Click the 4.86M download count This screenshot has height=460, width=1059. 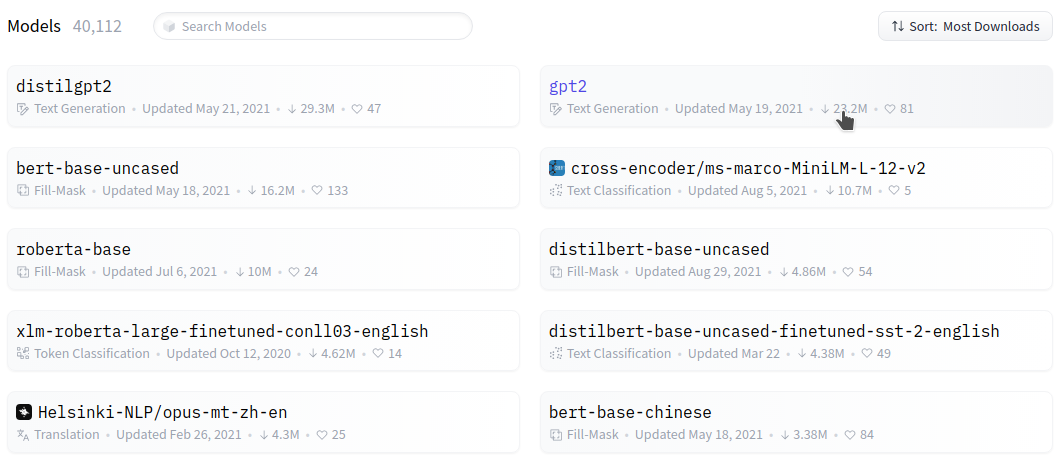pyautogui.click(x=809, y=272)
